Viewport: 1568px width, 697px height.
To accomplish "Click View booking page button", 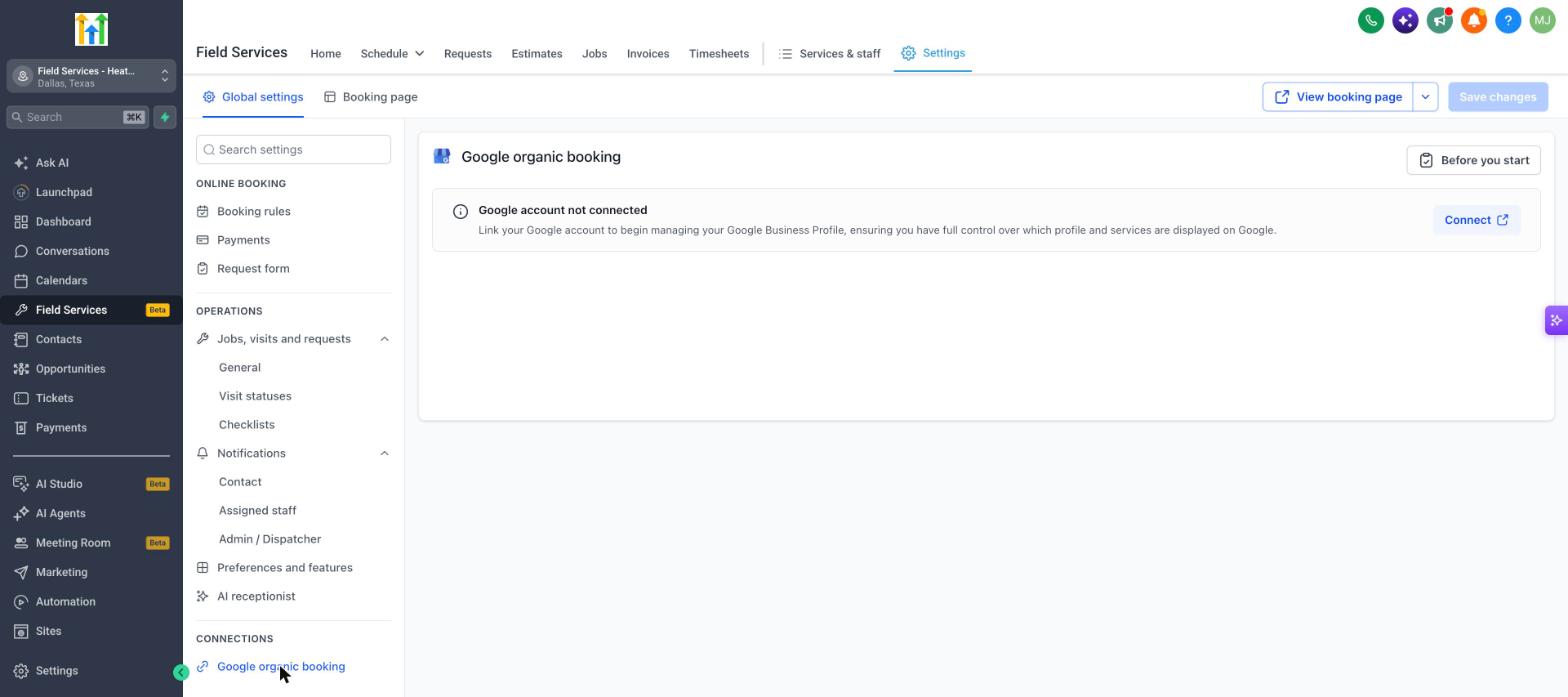I will (x=1338, y=97).
